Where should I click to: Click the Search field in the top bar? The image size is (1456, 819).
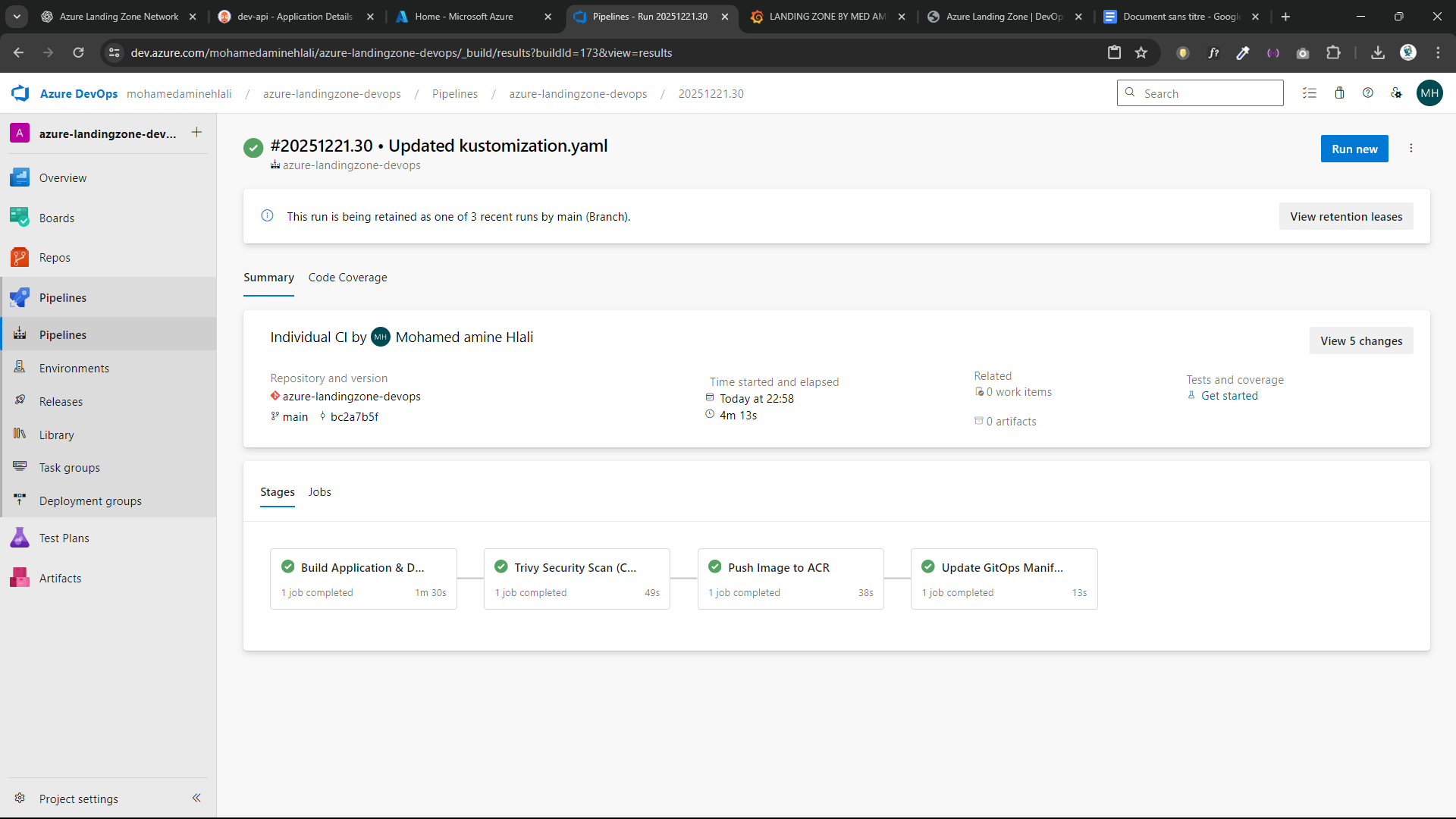[x=1200, y=93]
